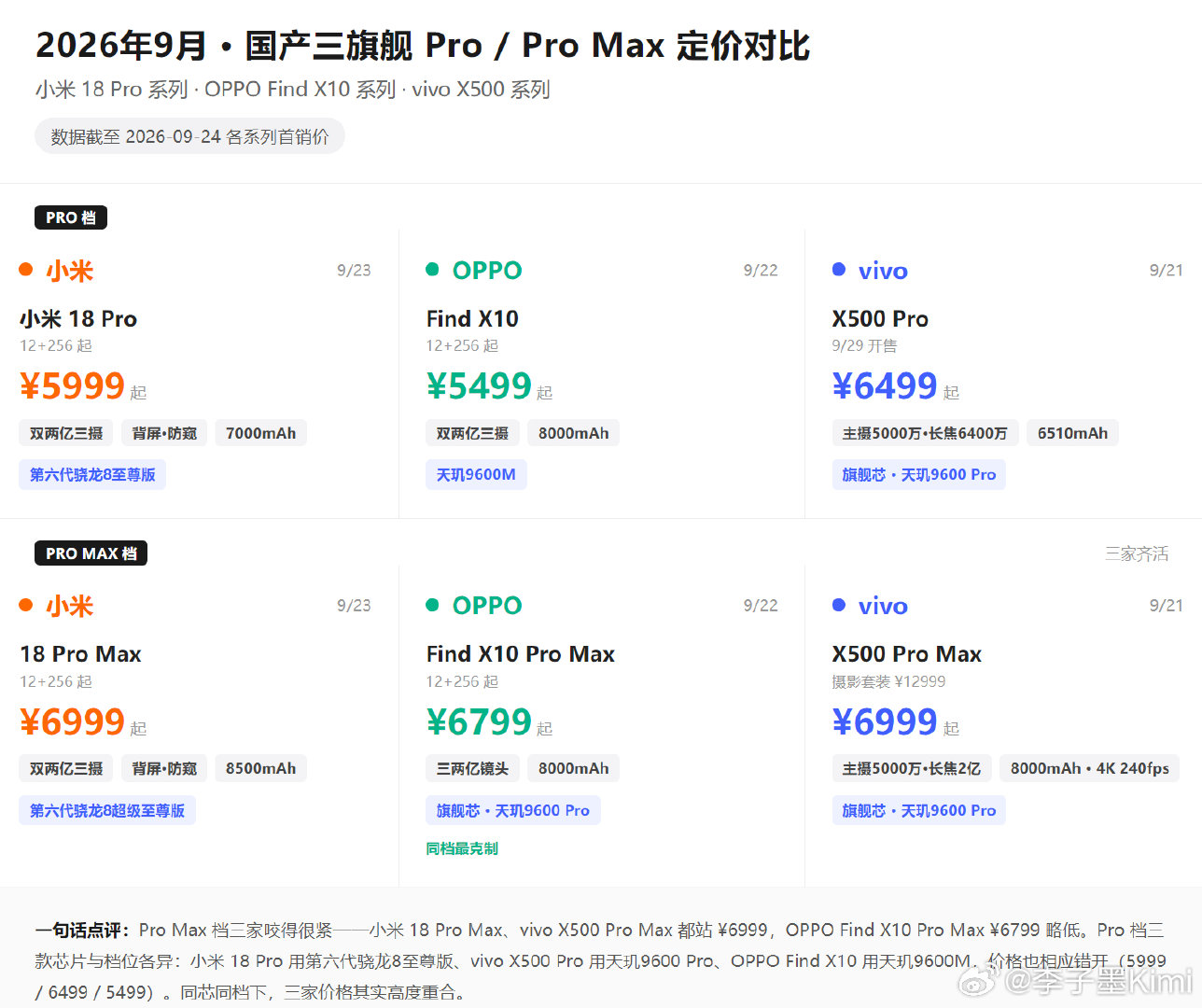Click the orange dot beside 小米 in 18 Pro Max card

(26, 605)
